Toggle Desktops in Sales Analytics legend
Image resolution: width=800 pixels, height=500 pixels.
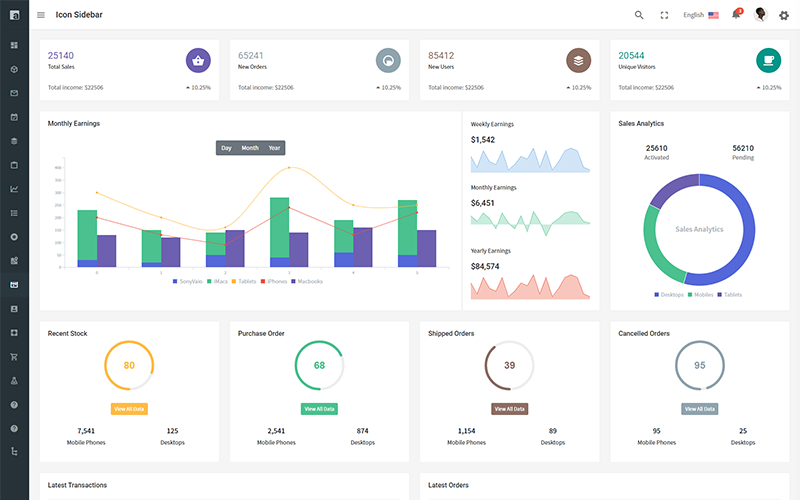tap(669, 295)
